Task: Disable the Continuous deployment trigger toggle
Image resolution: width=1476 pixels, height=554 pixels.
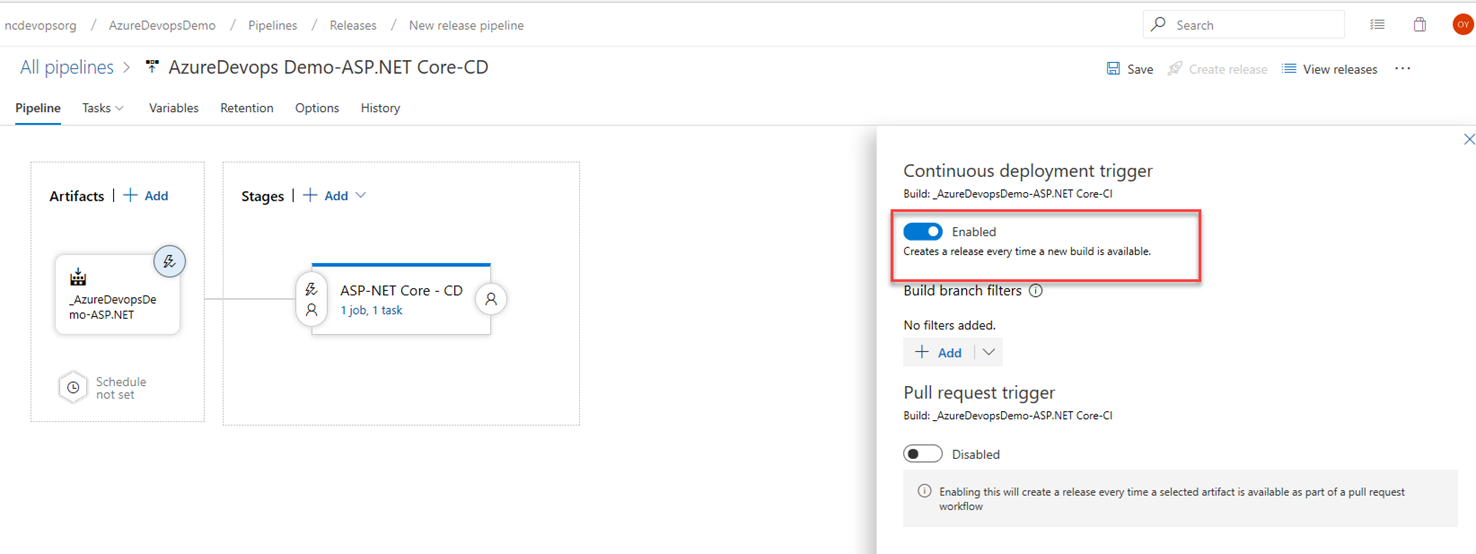Action: pyautogui.click(x=922, y=232)
